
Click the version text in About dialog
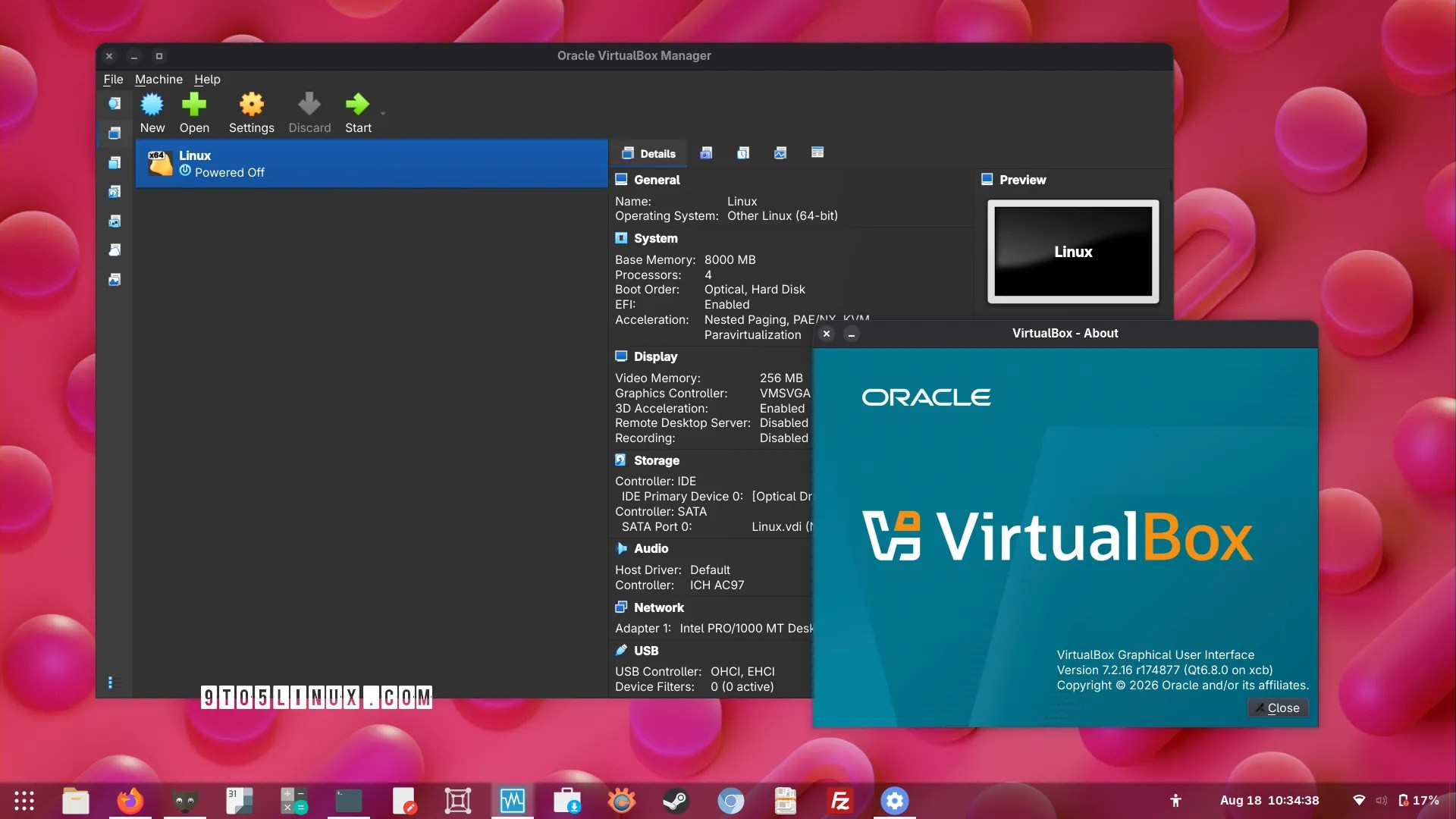pyautogui.click(x=1165, y=670)
